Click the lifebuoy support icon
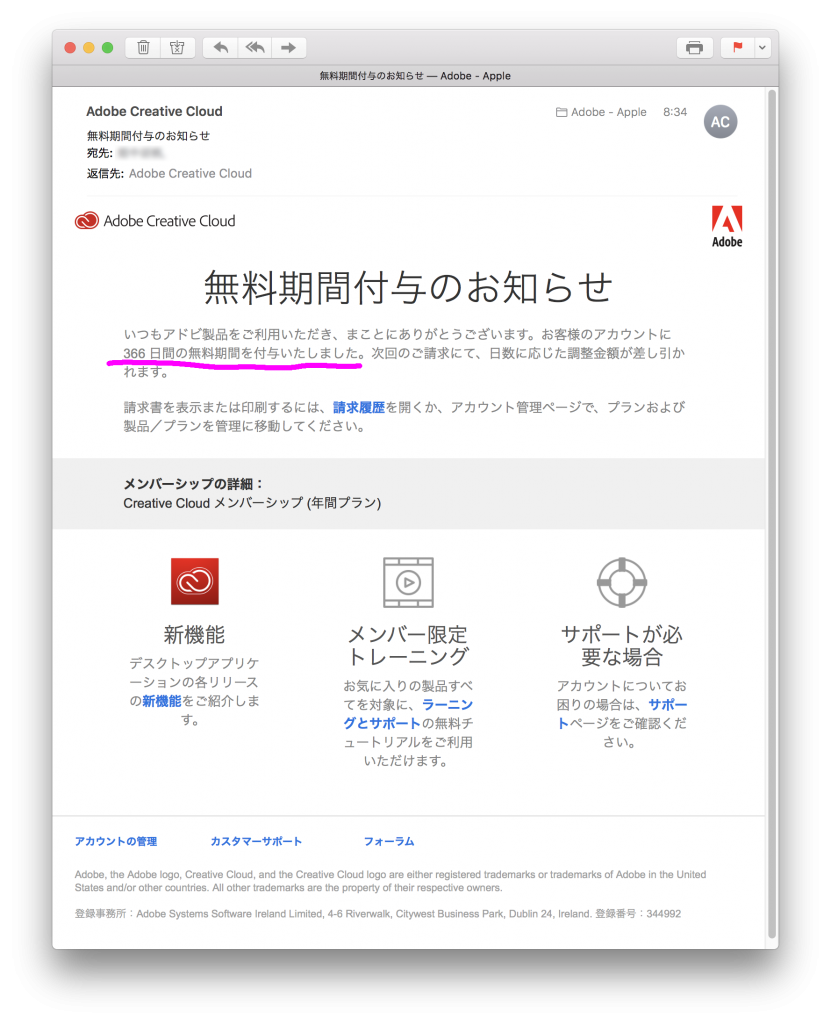 622,582
